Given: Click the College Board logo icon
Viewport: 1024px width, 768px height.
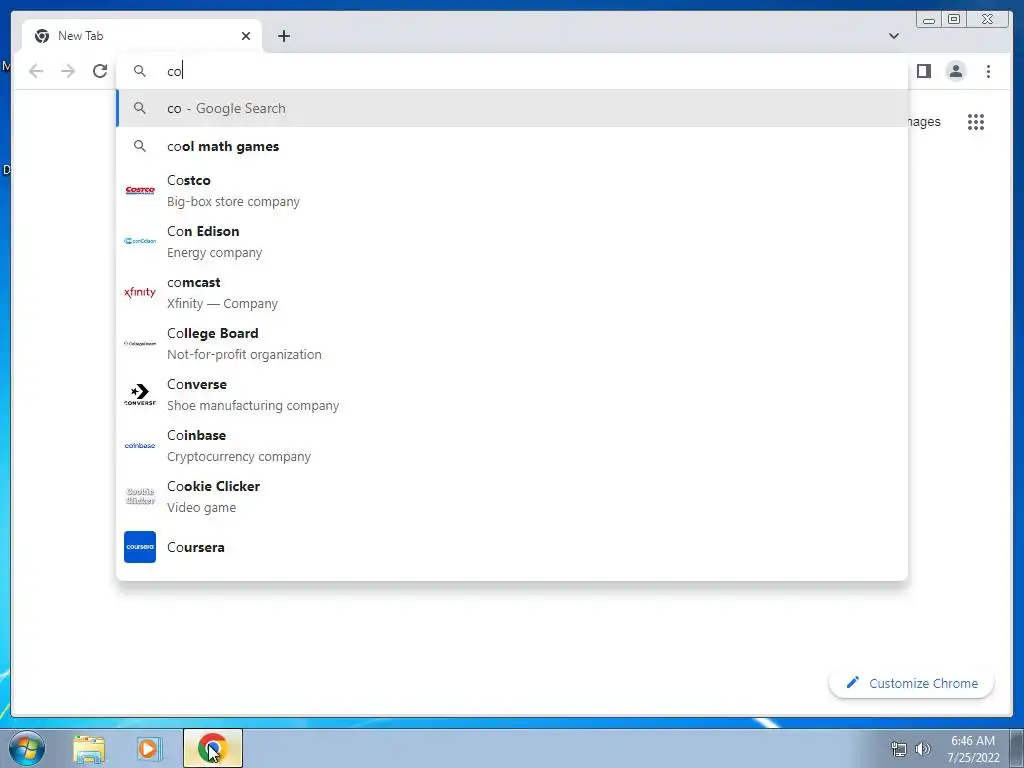Looking at the screenshot, I should [140, 344].
